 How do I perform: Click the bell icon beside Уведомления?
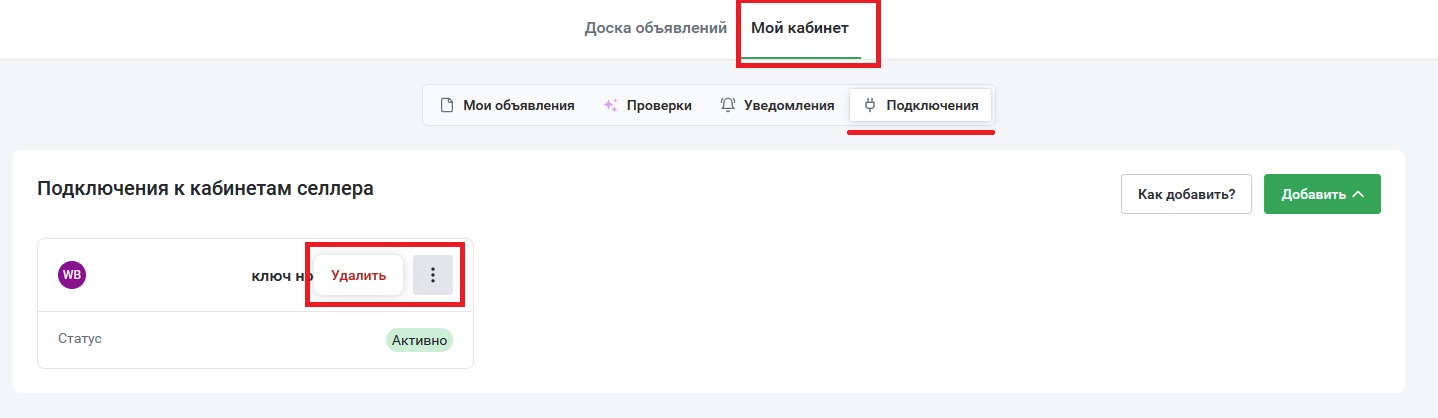[x=728, y=105]
